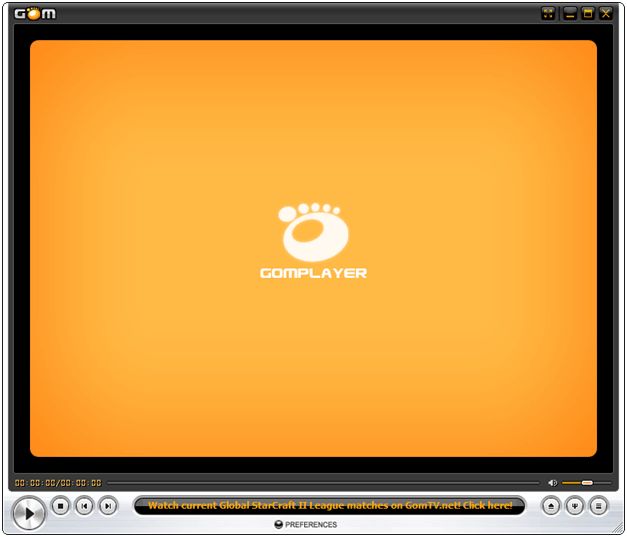The image size is (627, 537).
Task: Skip to the next track
Action: pos(108,507)
